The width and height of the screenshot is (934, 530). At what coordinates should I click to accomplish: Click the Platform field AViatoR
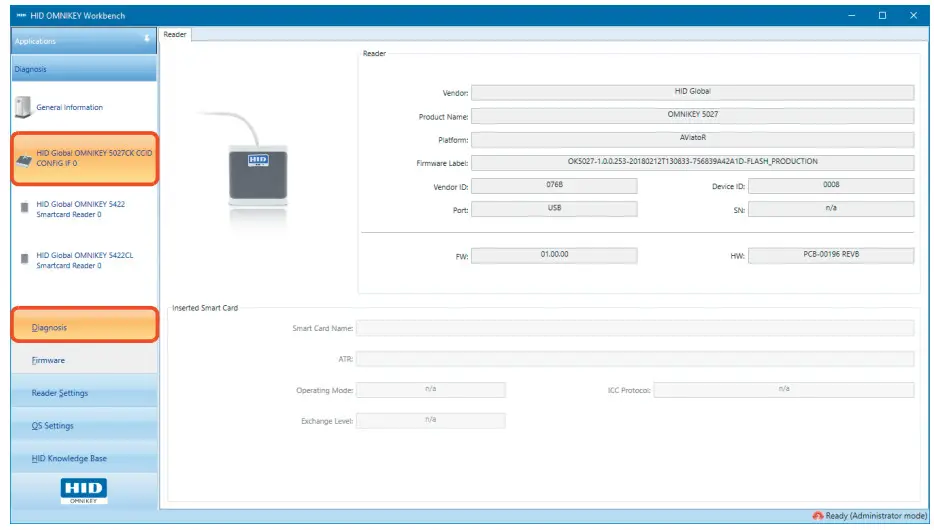[x=692, y=139]
